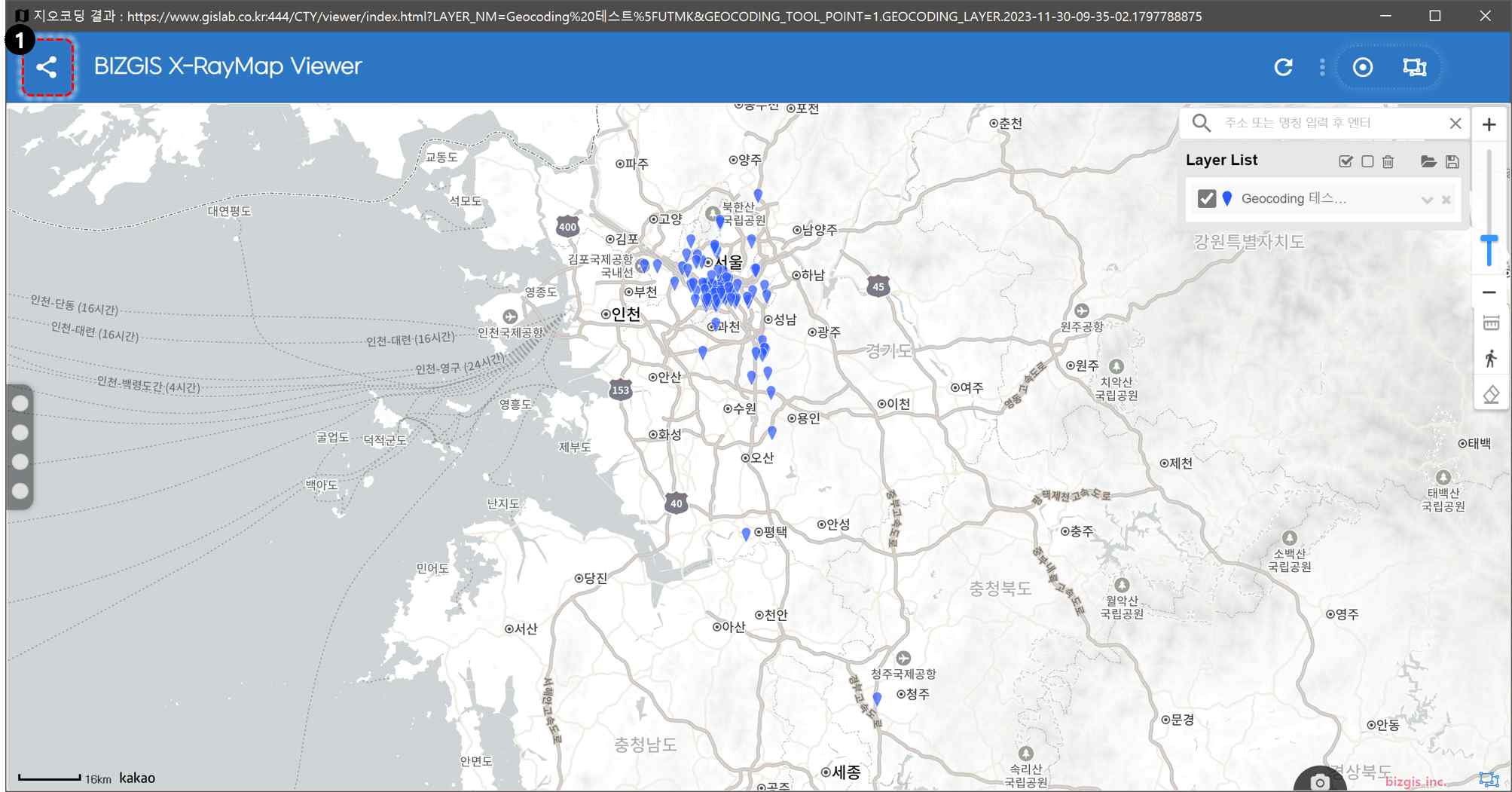
Task: Zoom in using the plus button
Action: pos(1489,124)
